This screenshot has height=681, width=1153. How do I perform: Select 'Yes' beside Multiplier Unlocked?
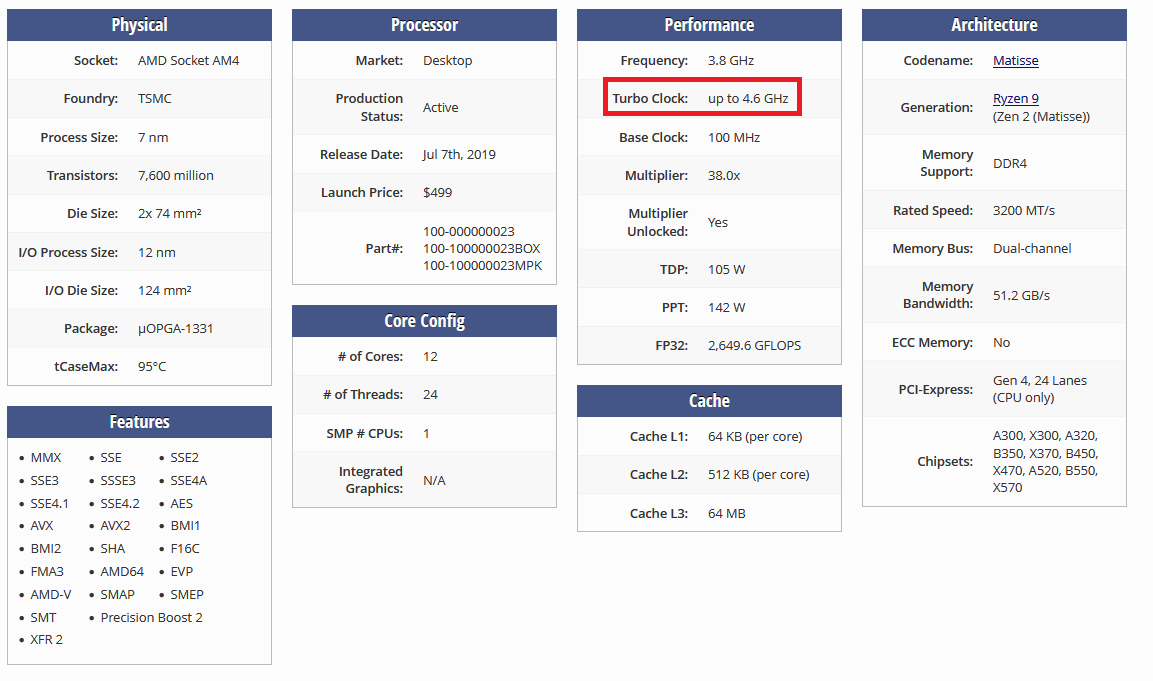pyautogui.click(x=718, y=222)
